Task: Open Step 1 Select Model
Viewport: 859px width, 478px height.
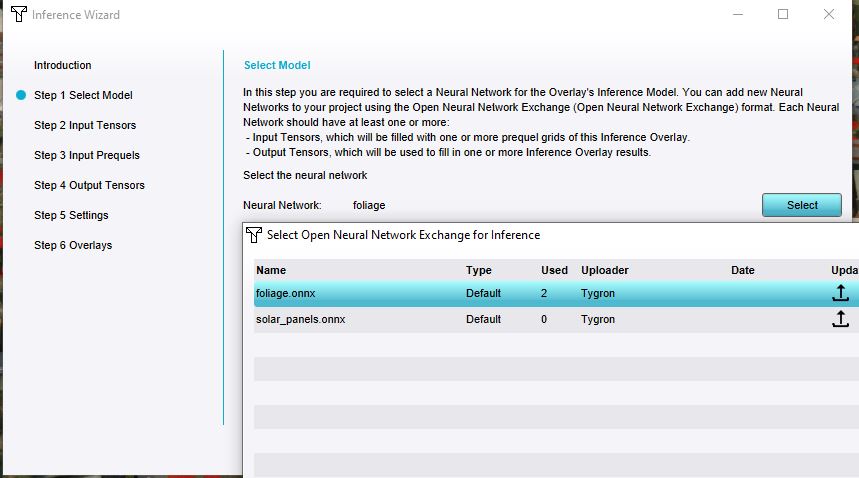Action: click(x=83, y=95)
